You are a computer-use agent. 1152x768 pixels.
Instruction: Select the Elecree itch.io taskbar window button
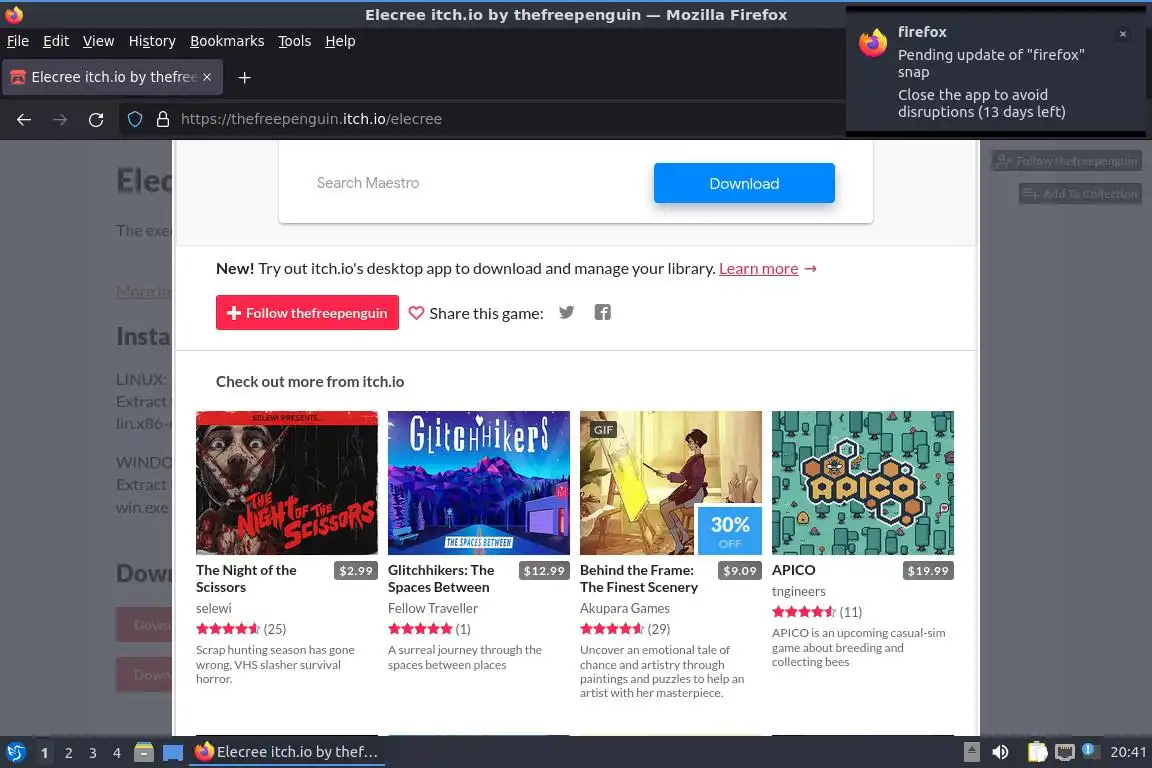point(287,752)
